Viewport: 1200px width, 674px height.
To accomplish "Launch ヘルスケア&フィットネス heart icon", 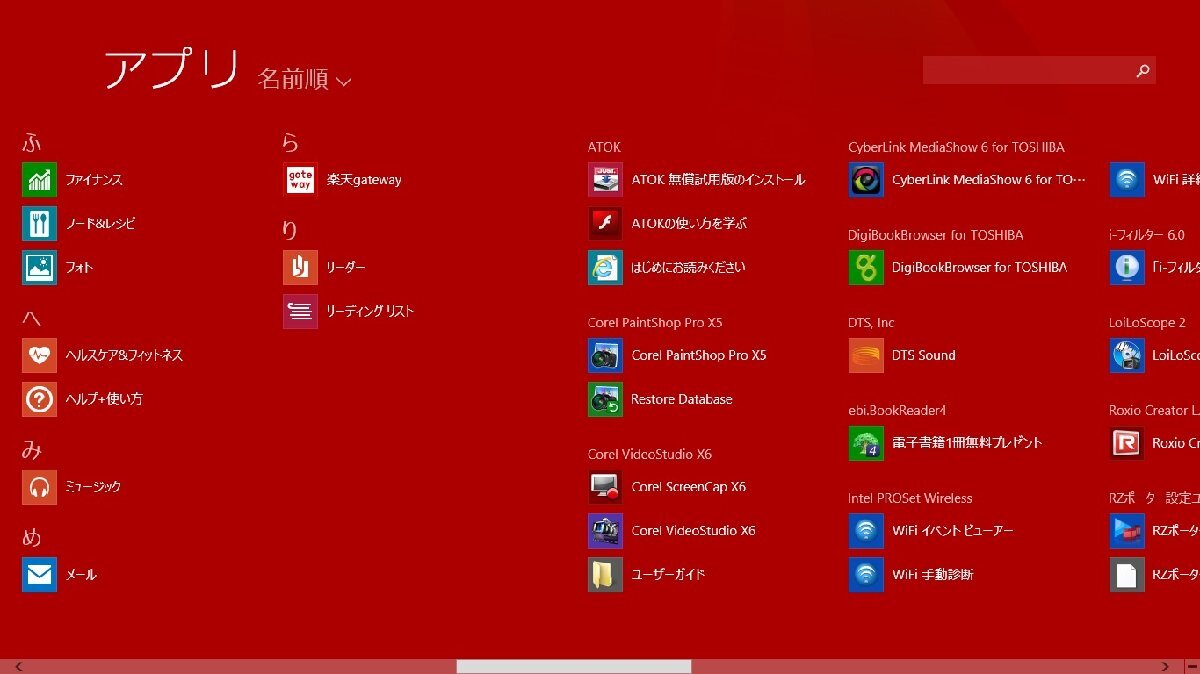I will (x=39, y=355).
